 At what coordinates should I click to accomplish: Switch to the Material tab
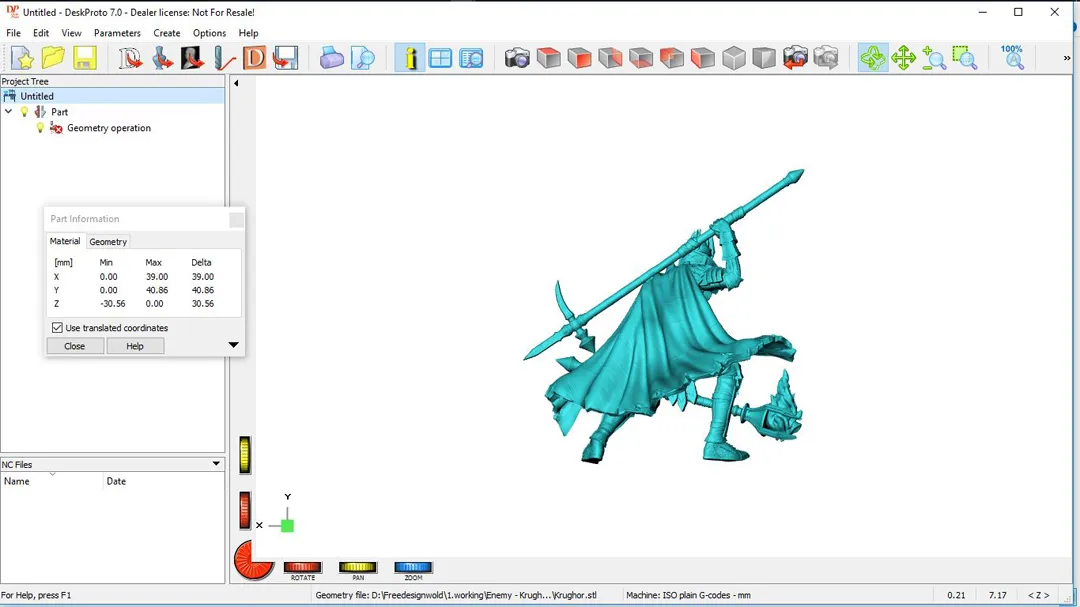65,241
